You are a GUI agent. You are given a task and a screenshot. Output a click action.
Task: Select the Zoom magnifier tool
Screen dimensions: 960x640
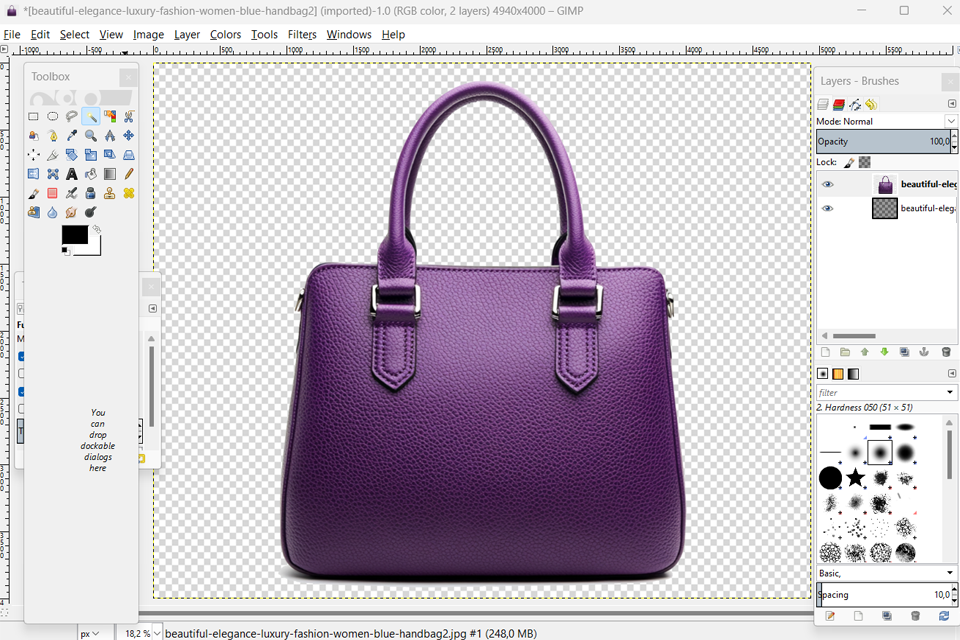coord(91,135)
